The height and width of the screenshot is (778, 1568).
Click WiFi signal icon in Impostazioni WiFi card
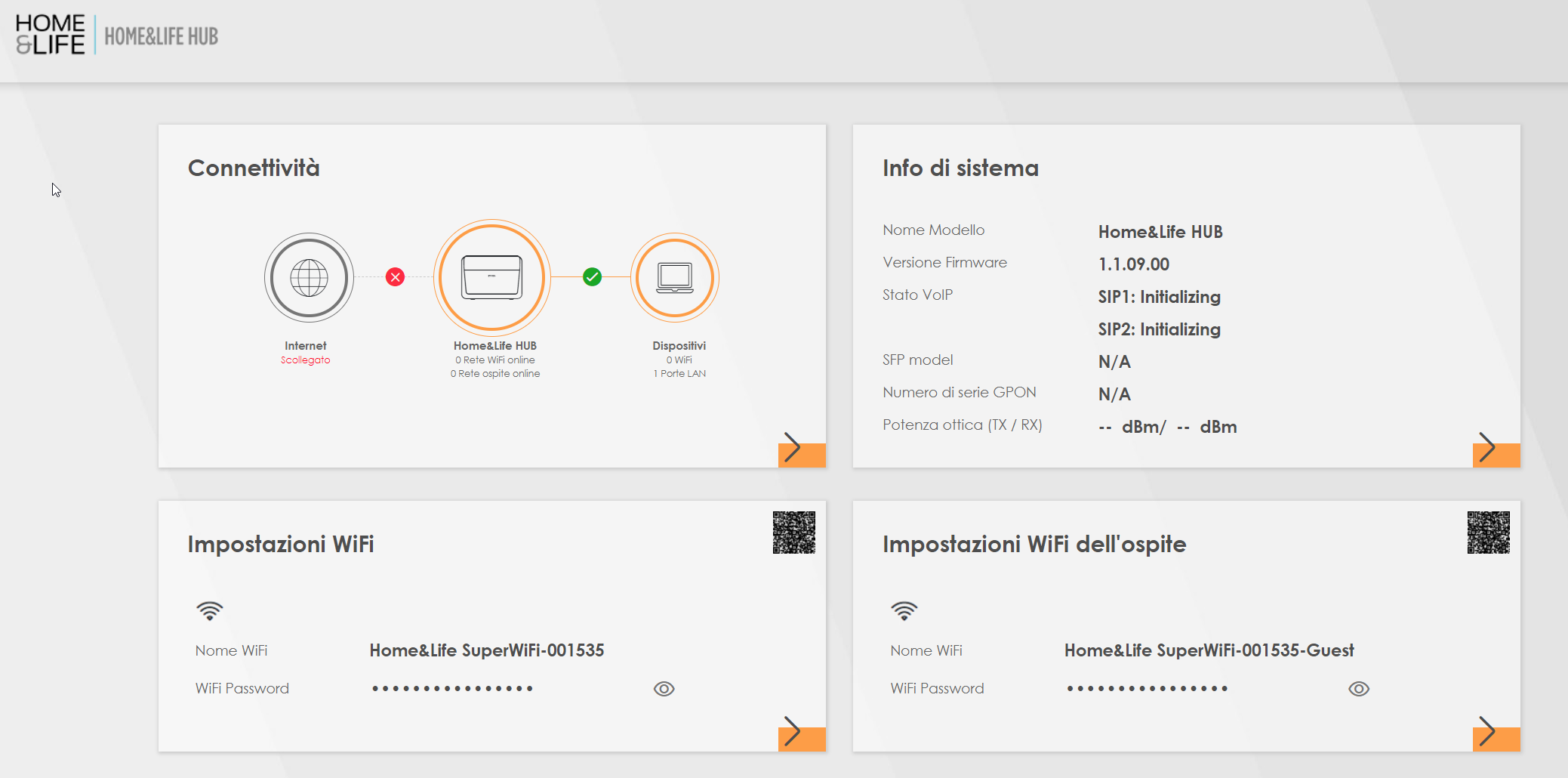point(210,610)
